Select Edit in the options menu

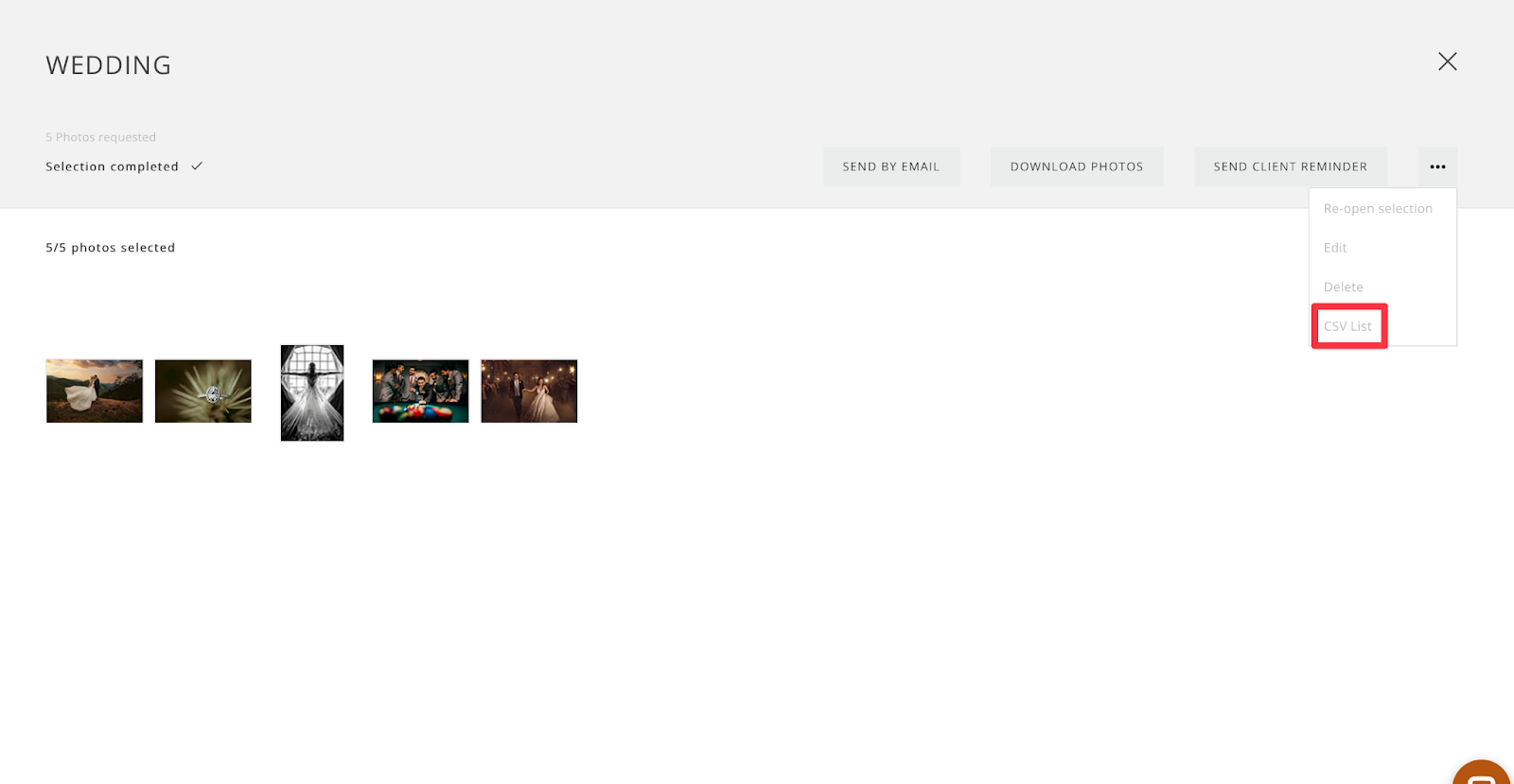[1335, 248]
